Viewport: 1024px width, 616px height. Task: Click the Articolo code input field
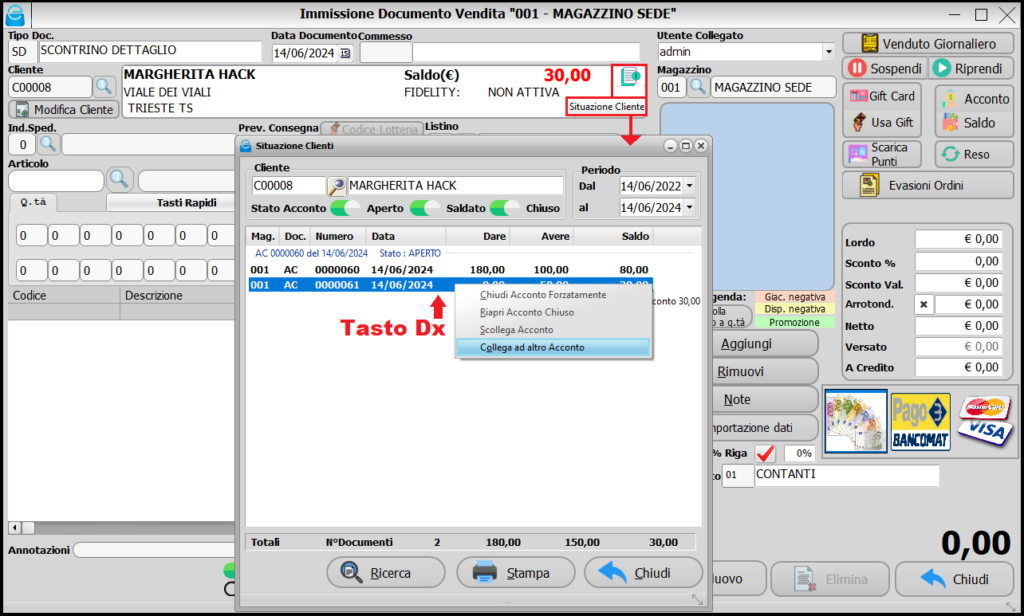[x=56, y=180]
